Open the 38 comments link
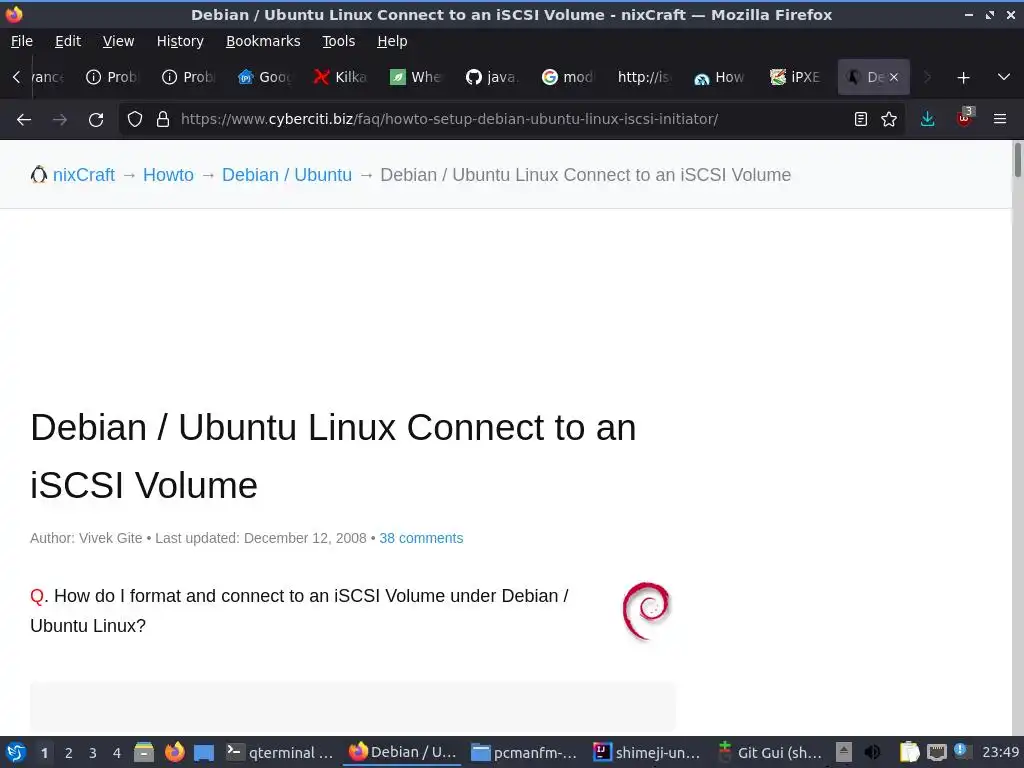The image size is (1024, 768). (x=421, y=538)
